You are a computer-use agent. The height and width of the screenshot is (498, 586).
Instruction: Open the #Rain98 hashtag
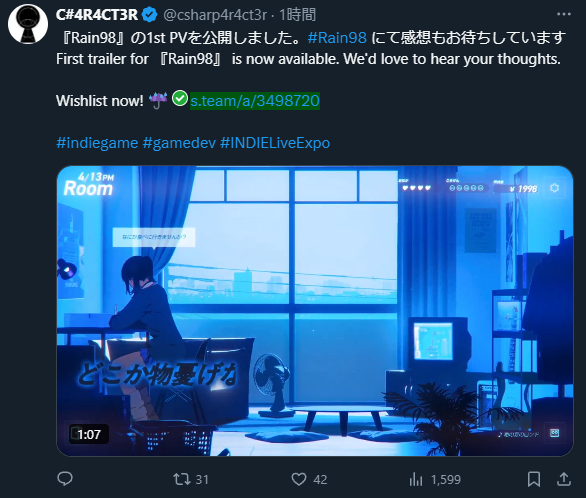point(337,38)
